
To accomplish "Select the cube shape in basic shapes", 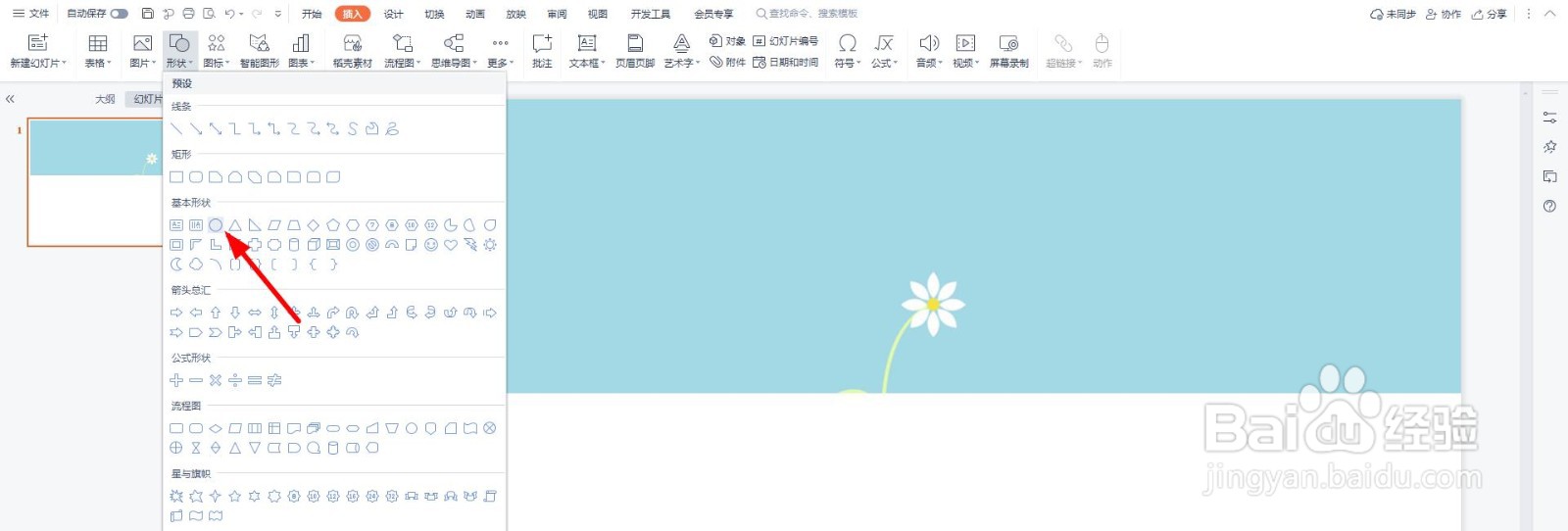I will click(x=314, y=245).
